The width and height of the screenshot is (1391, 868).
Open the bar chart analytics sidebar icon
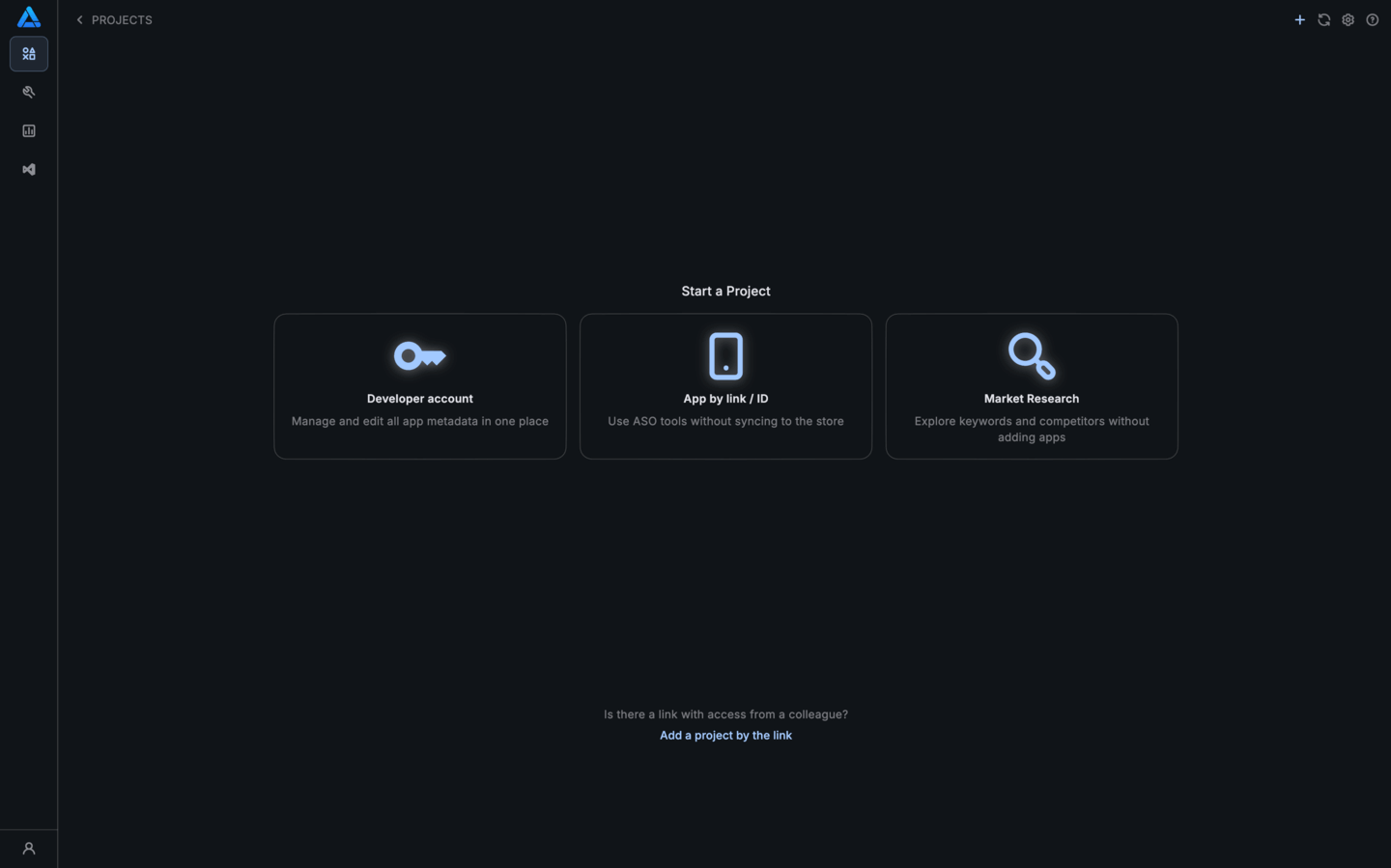pyautogui.click(x=29, y=131)
